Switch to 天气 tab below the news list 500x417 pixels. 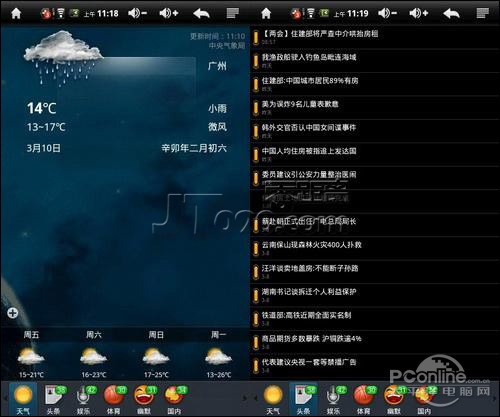click(273, 399)
